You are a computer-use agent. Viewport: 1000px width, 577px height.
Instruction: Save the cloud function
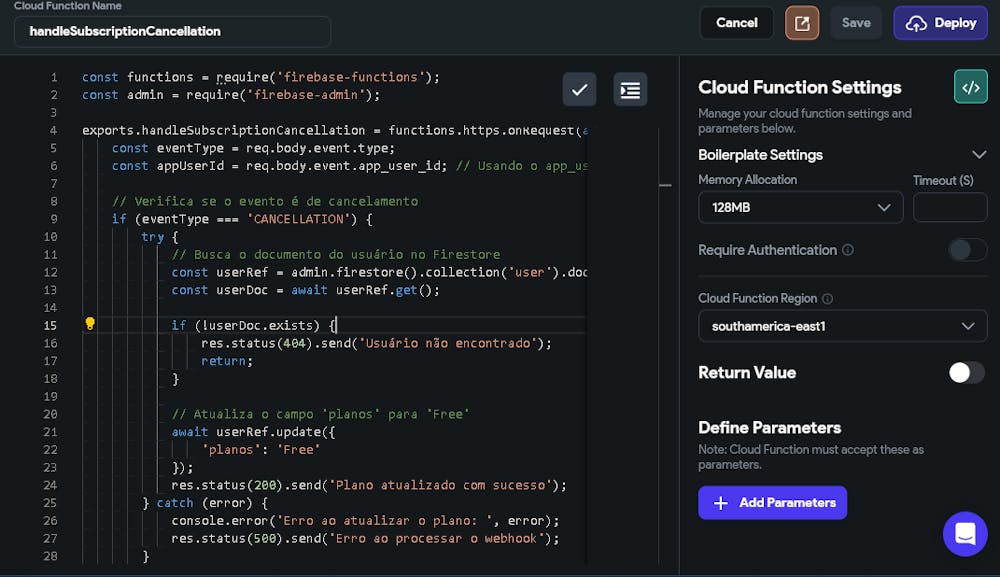[x=856, y=23]
